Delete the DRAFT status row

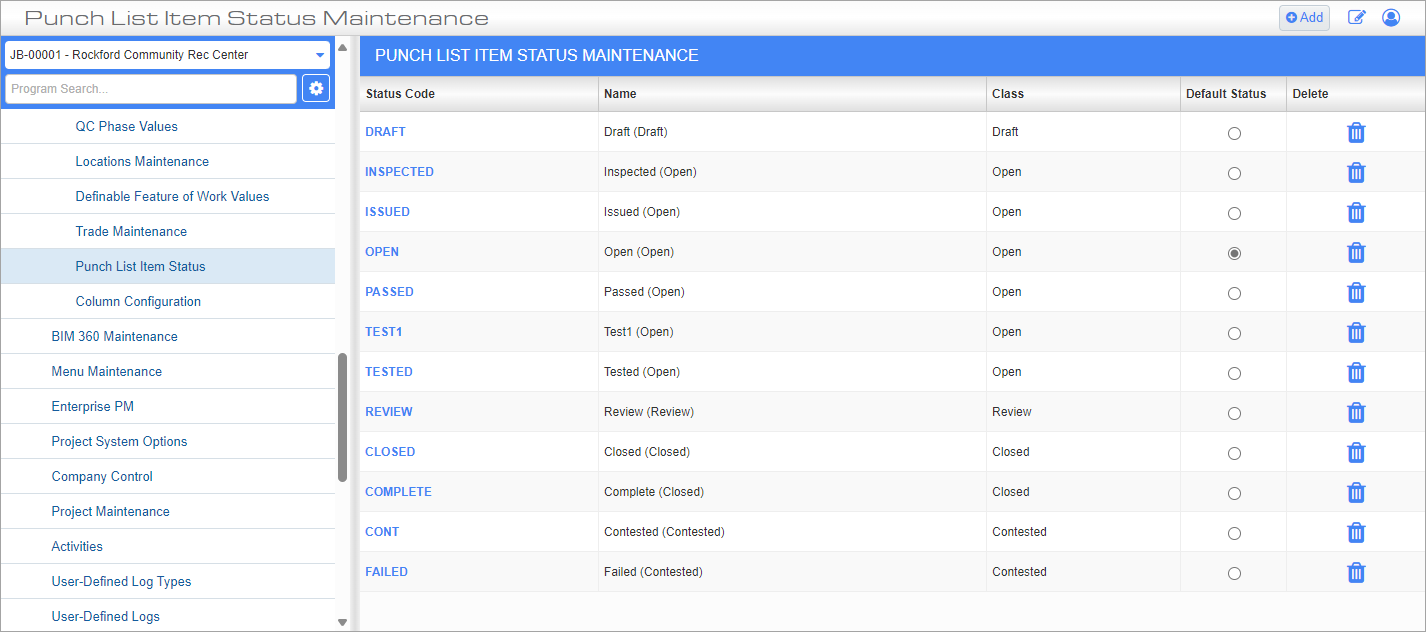click(1356, 132)
